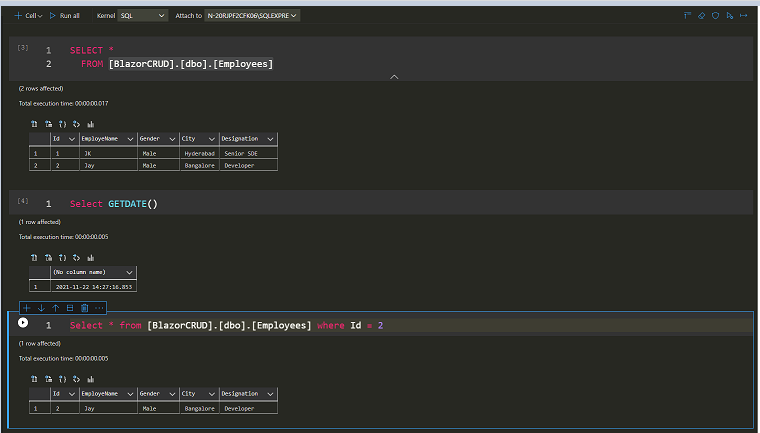The image size is (760, 433).
Task: Select 'Developer' cell in the Id = 2 results
Action: click(x=248, y=408)
